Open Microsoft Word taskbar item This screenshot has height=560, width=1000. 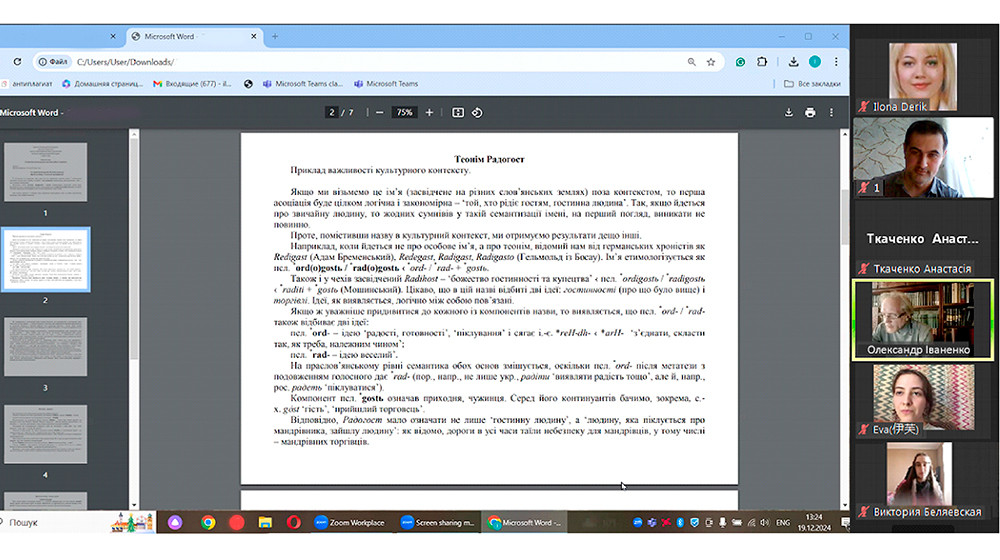pyautogui.click(x=524, y=522)
